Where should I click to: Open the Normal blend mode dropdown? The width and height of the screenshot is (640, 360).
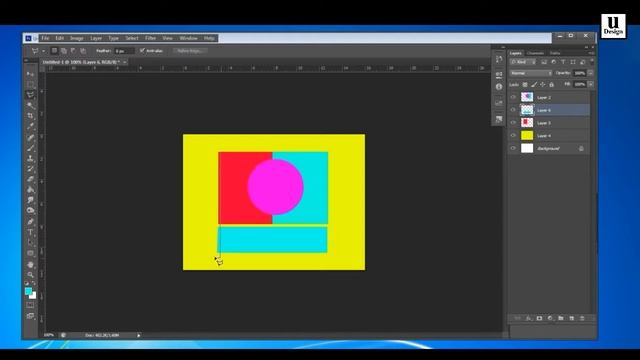pos(531,73)
